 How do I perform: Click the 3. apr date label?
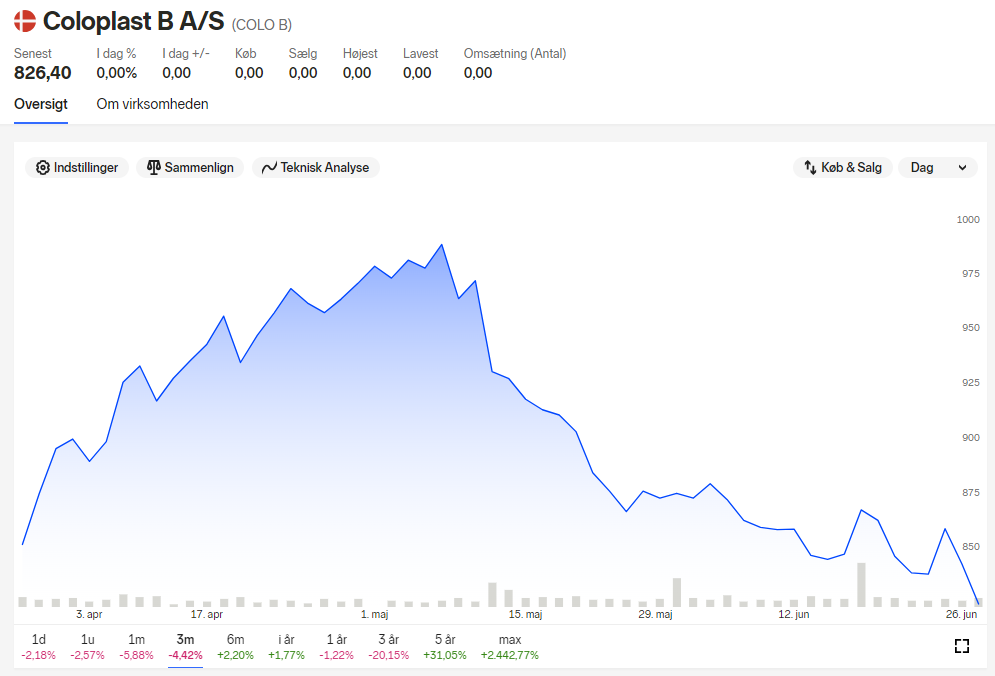pos(89,614)
